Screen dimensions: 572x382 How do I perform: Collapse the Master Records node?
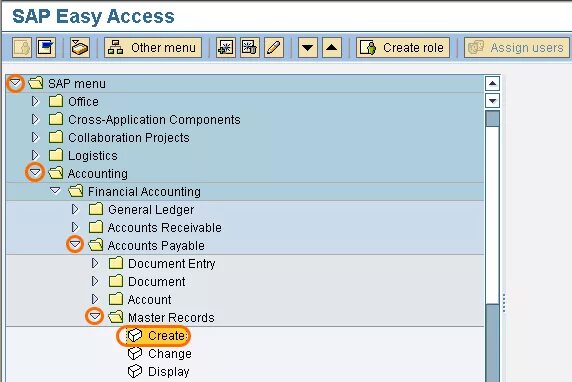click(x=95, y=316)
